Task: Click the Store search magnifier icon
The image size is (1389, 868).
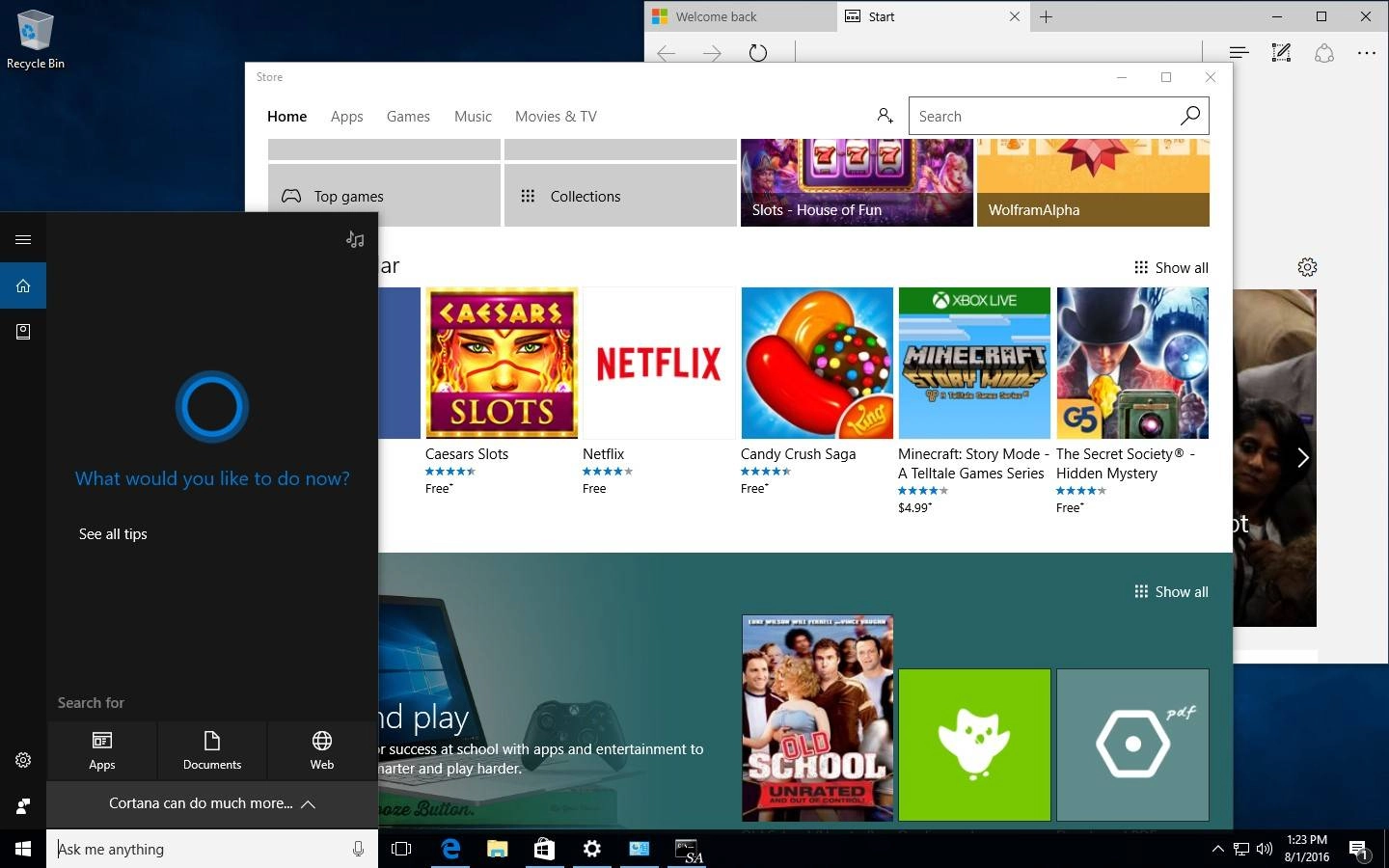Action: [1190, 116]
